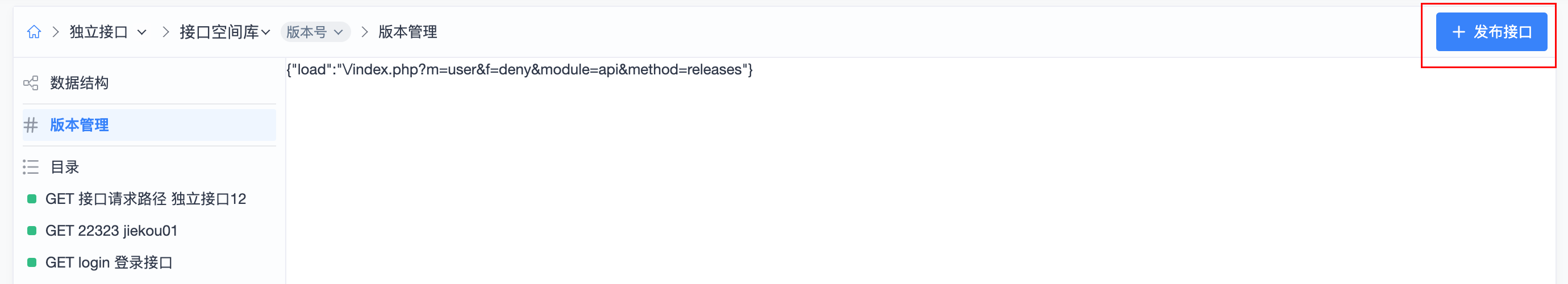This screenshot has width=1568, height=284.
Task: Click the hash icon beside 版本管理
Action: (31, 126)
